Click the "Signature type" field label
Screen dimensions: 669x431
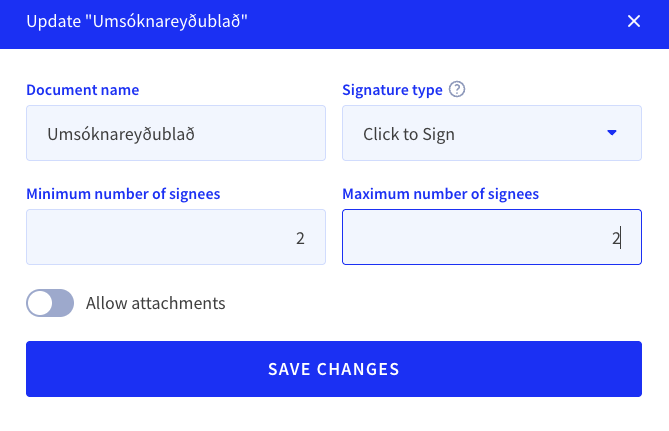(392, 90)
